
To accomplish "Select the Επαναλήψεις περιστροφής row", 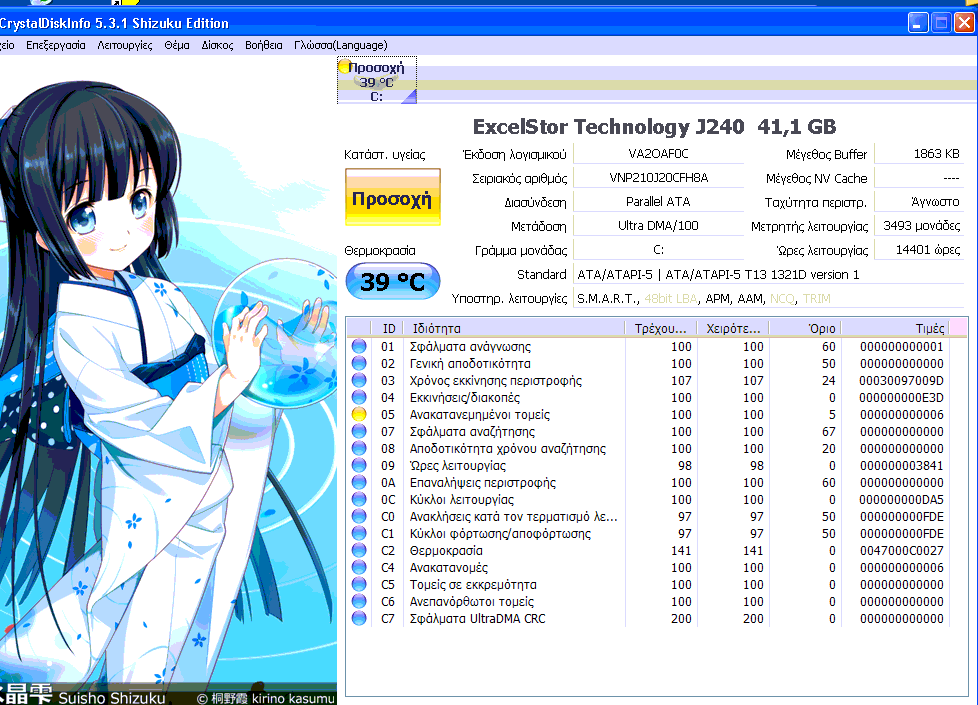I will coord(647,482).
